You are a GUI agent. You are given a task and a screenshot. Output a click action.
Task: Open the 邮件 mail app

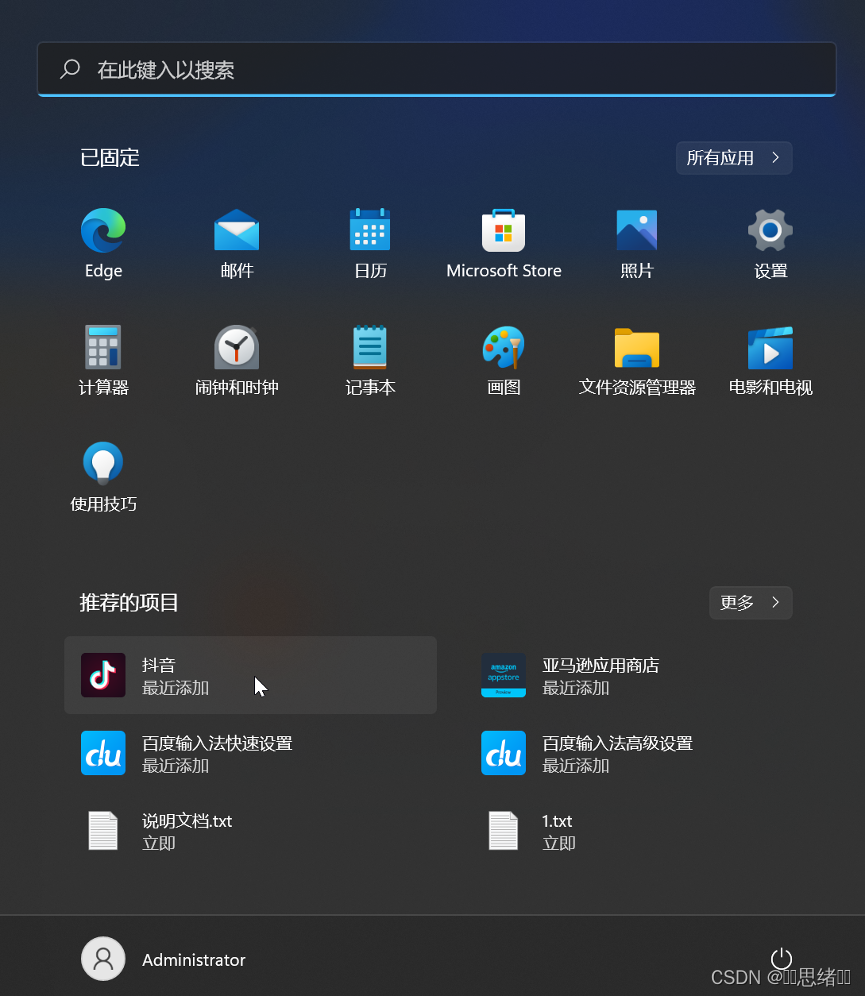[237, 244]
